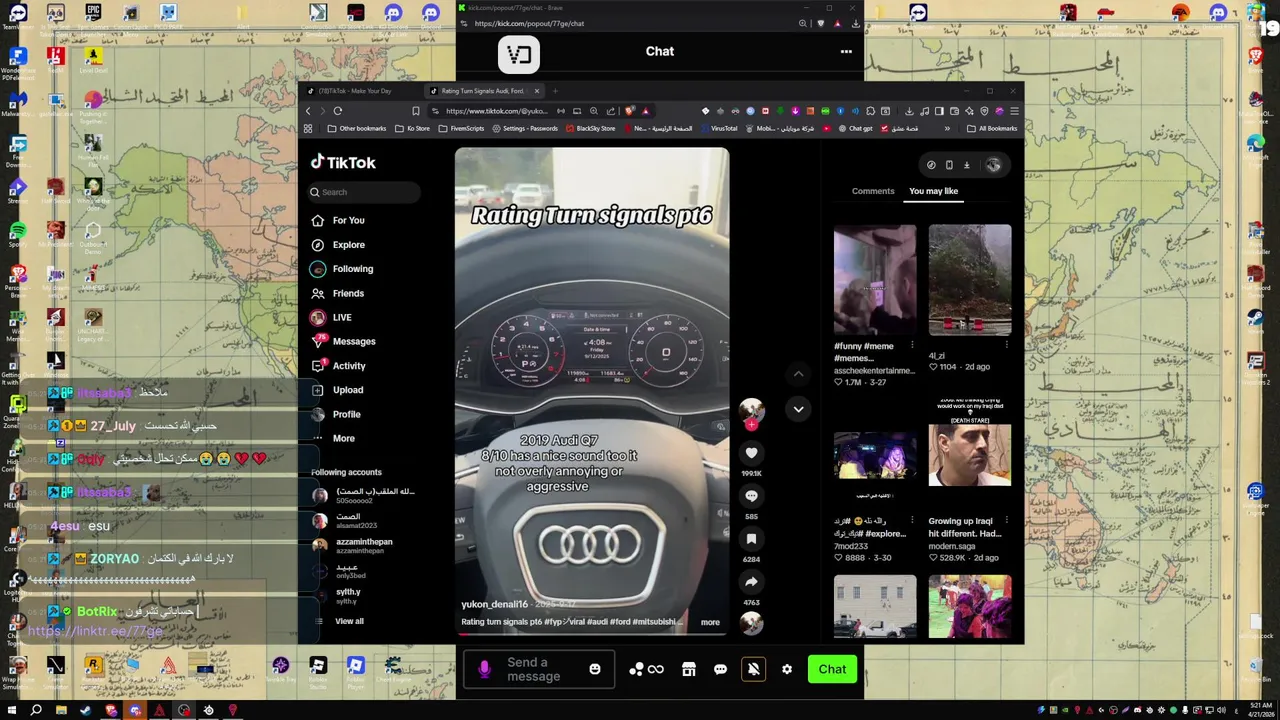Open the FivemScripts bookmarks folder
This screenshot has height=720, width=1280.
click(x=461, y=128)
